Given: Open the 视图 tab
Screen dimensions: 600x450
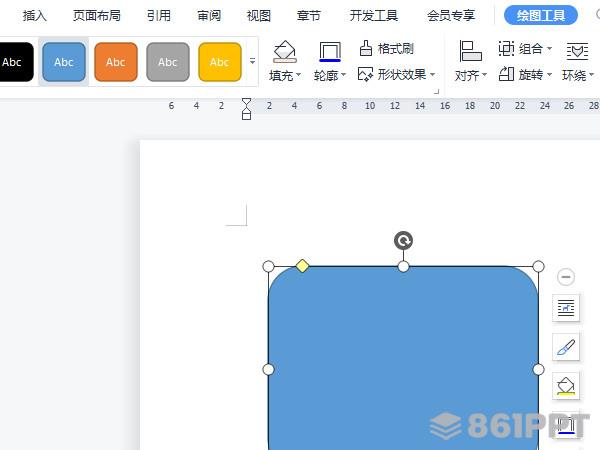Looking at the screenshot, I should (x=259, y=16).
